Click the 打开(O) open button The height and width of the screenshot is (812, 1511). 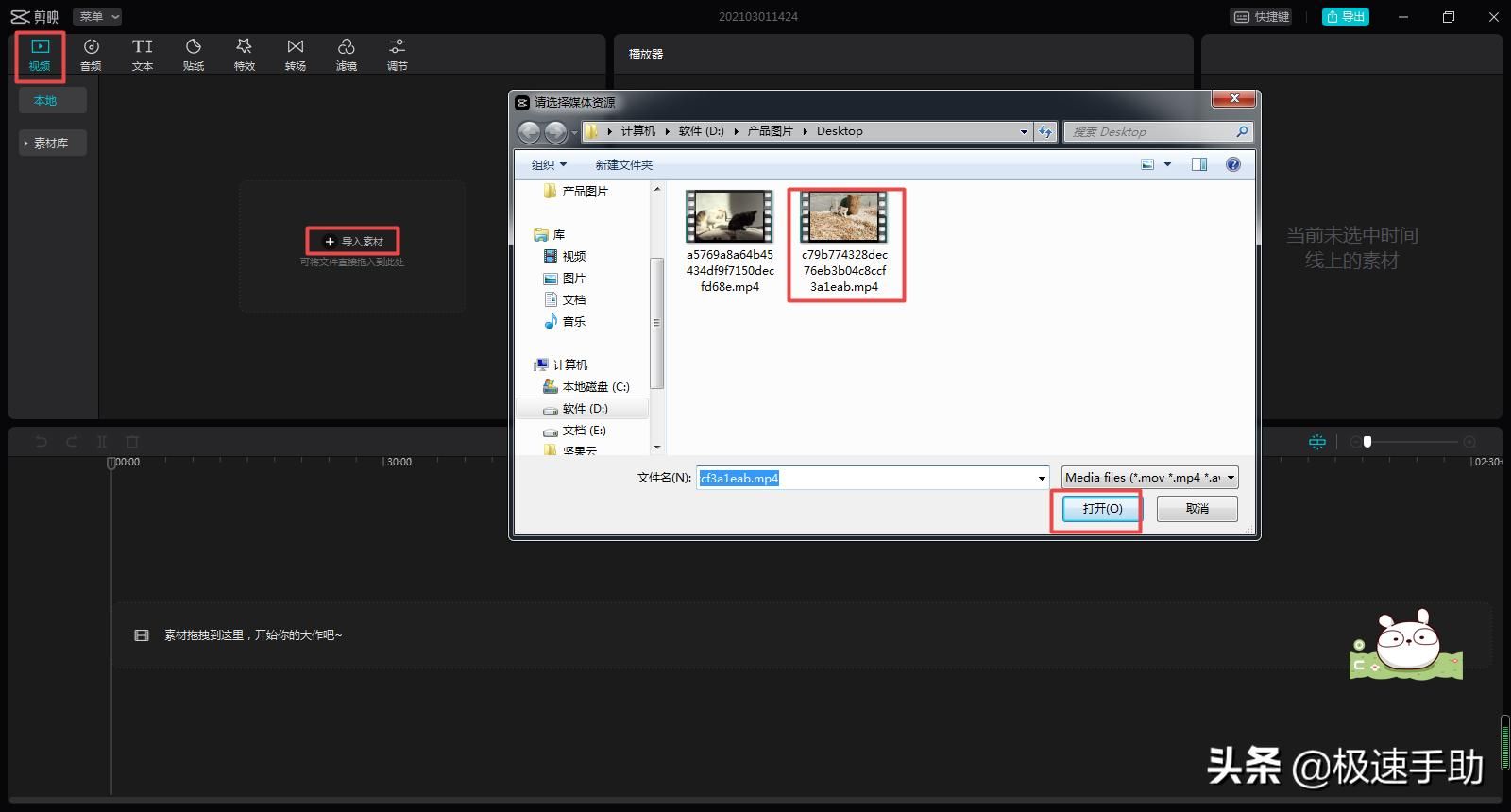coord(1102,508)
